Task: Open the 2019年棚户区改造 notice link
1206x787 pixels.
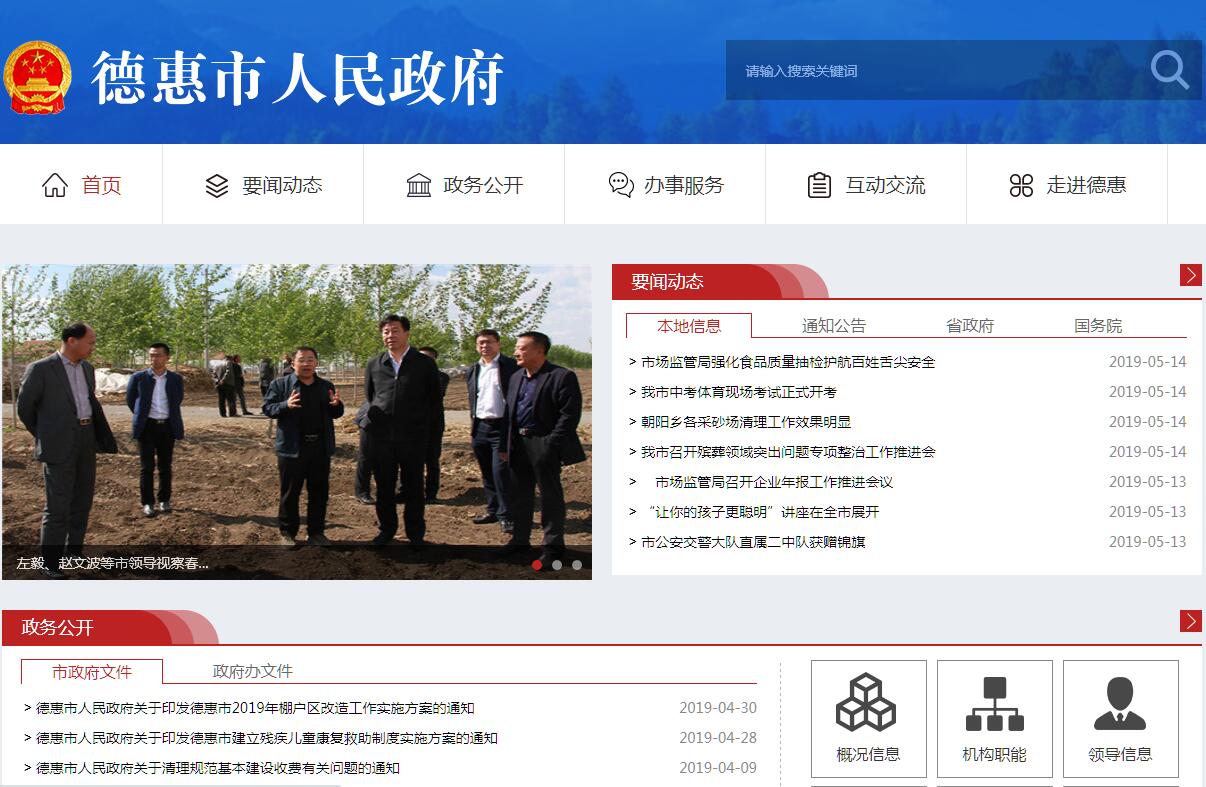Action: point(254,708)
